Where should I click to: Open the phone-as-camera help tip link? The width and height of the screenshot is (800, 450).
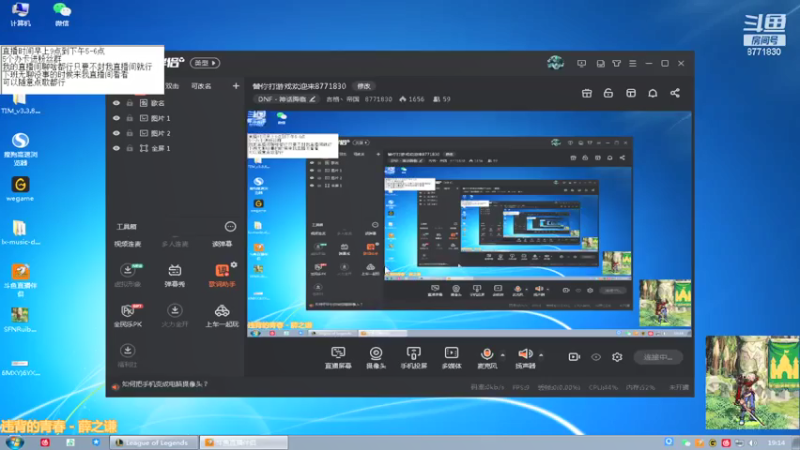pos(164,384)
